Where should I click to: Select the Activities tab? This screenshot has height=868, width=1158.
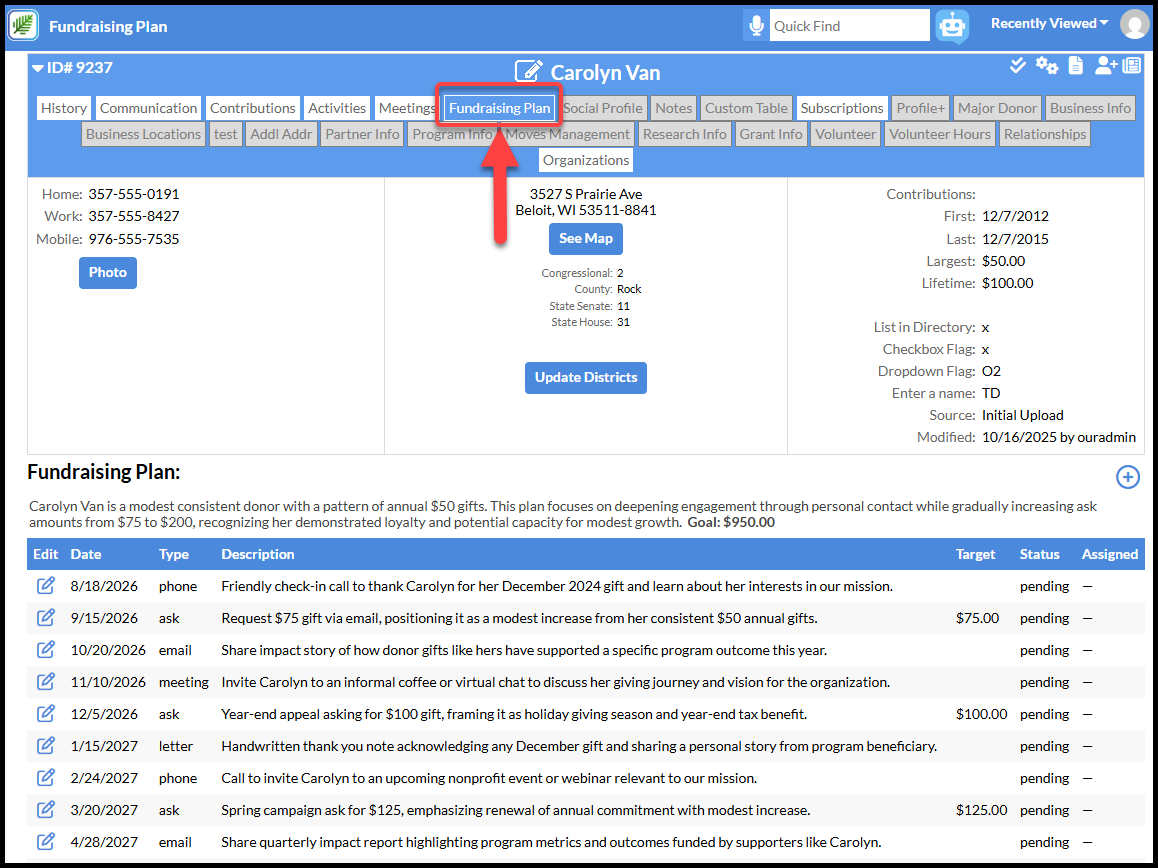[x=337, y=108]
